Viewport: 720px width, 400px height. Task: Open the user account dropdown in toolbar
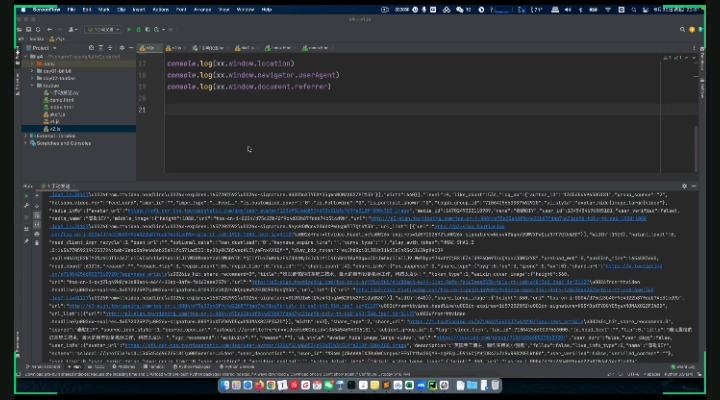[73, 29]
